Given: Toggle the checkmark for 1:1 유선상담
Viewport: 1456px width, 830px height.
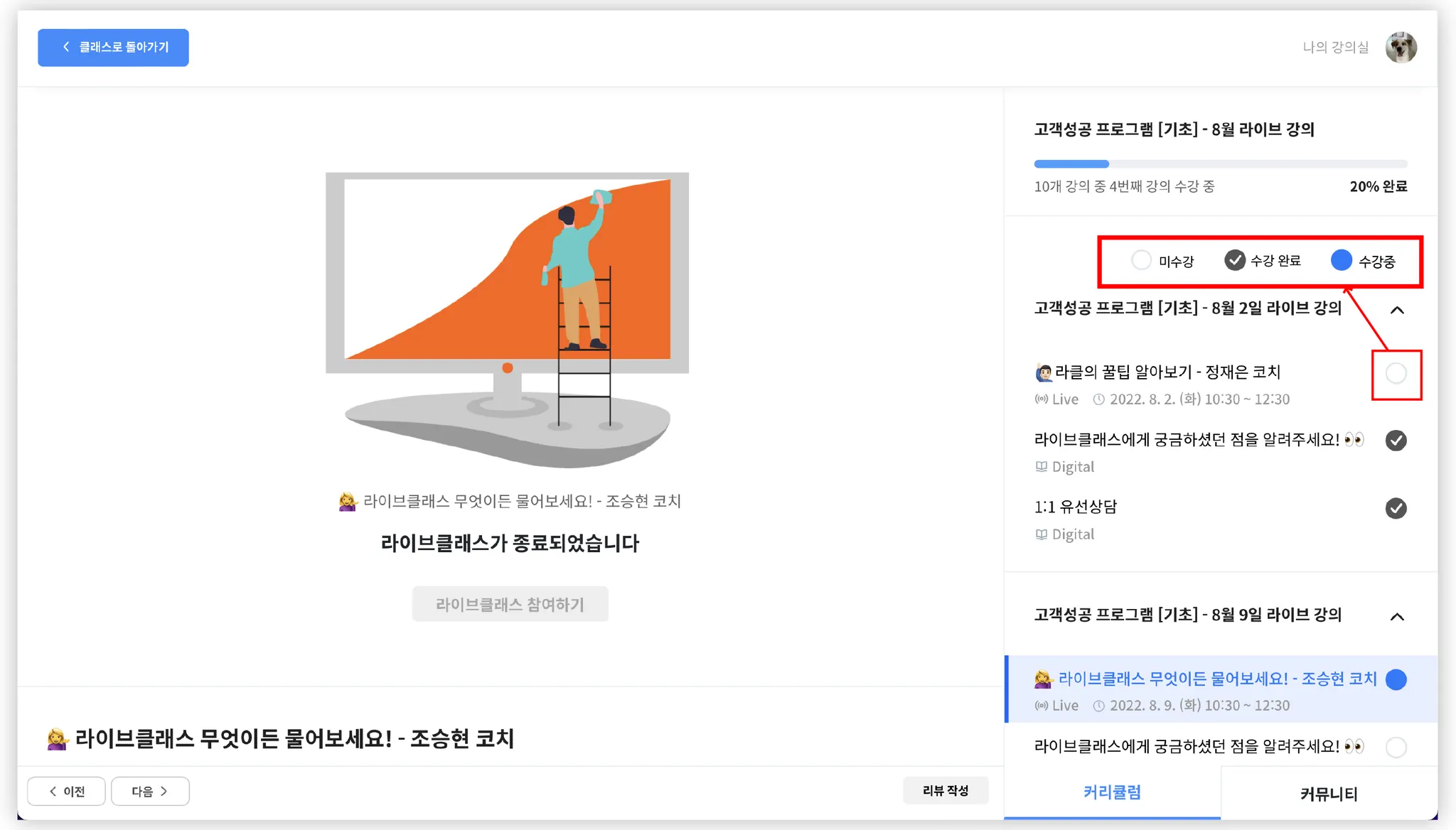Looking at the screenshot, I should tap(1396, 508).
